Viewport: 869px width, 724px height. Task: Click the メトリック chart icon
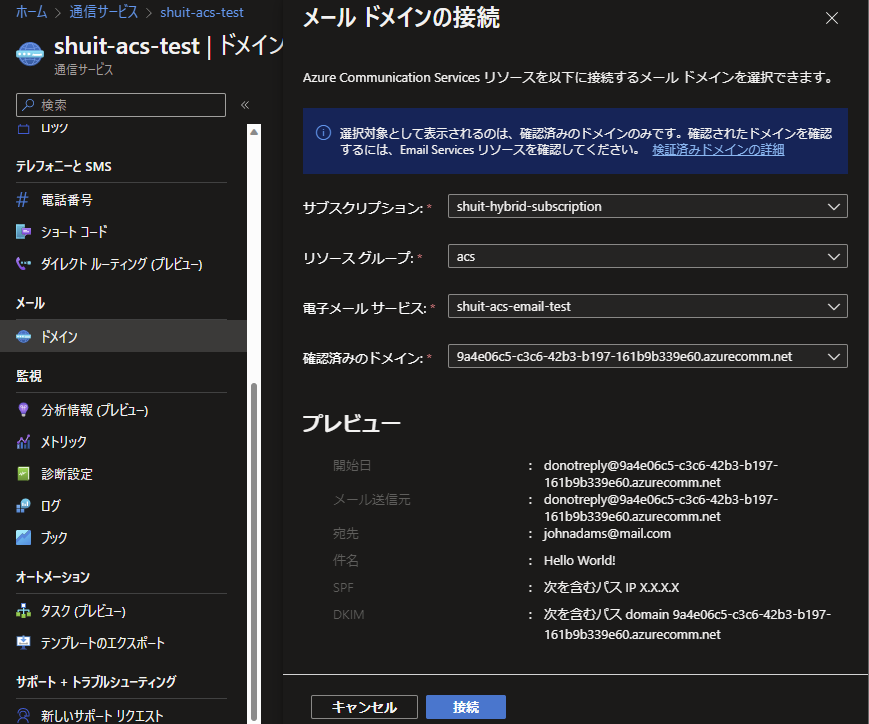point(23,442)
